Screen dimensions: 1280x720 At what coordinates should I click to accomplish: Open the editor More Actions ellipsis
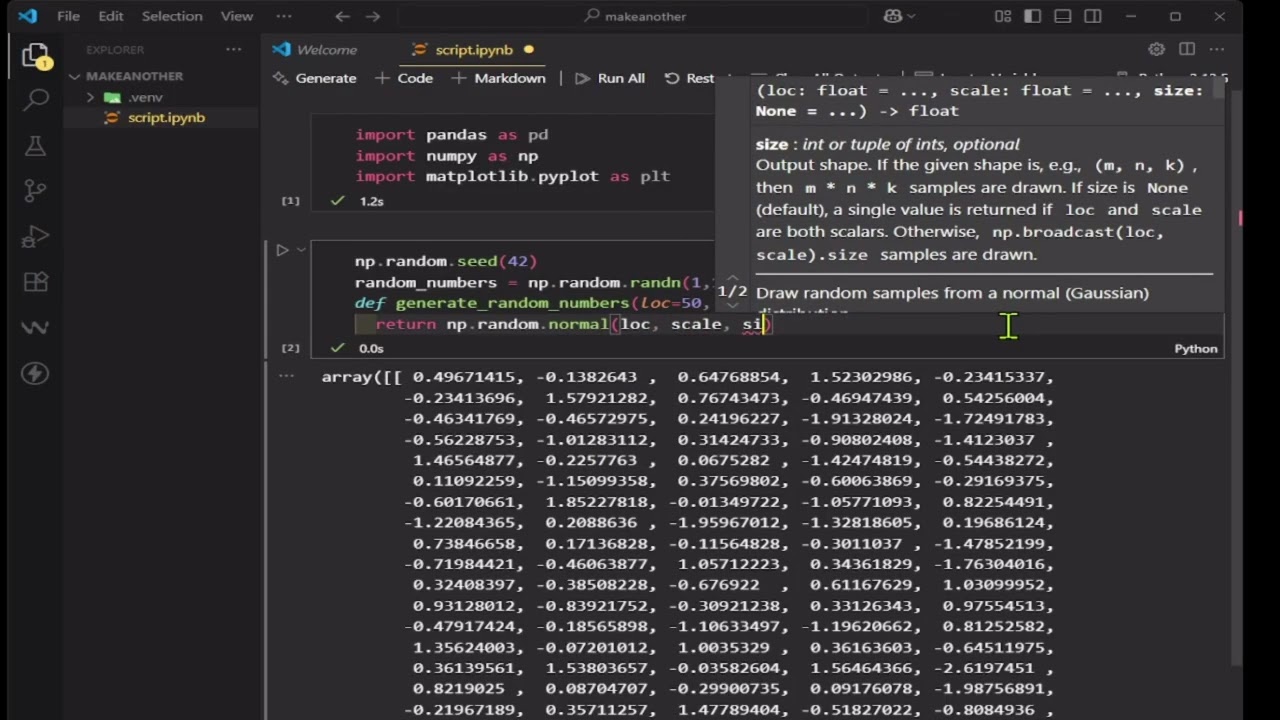(x=1216, y=49)
